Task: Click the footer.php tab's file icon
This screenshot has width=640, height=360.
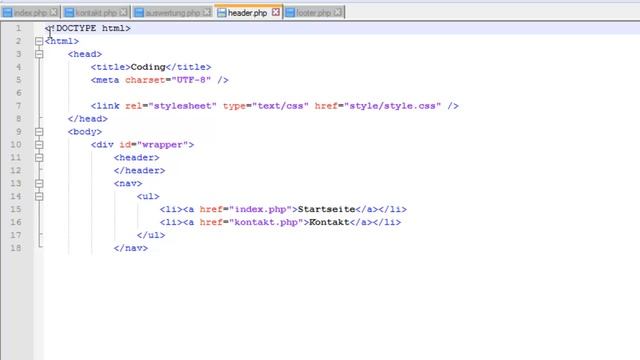Action: 290,13
